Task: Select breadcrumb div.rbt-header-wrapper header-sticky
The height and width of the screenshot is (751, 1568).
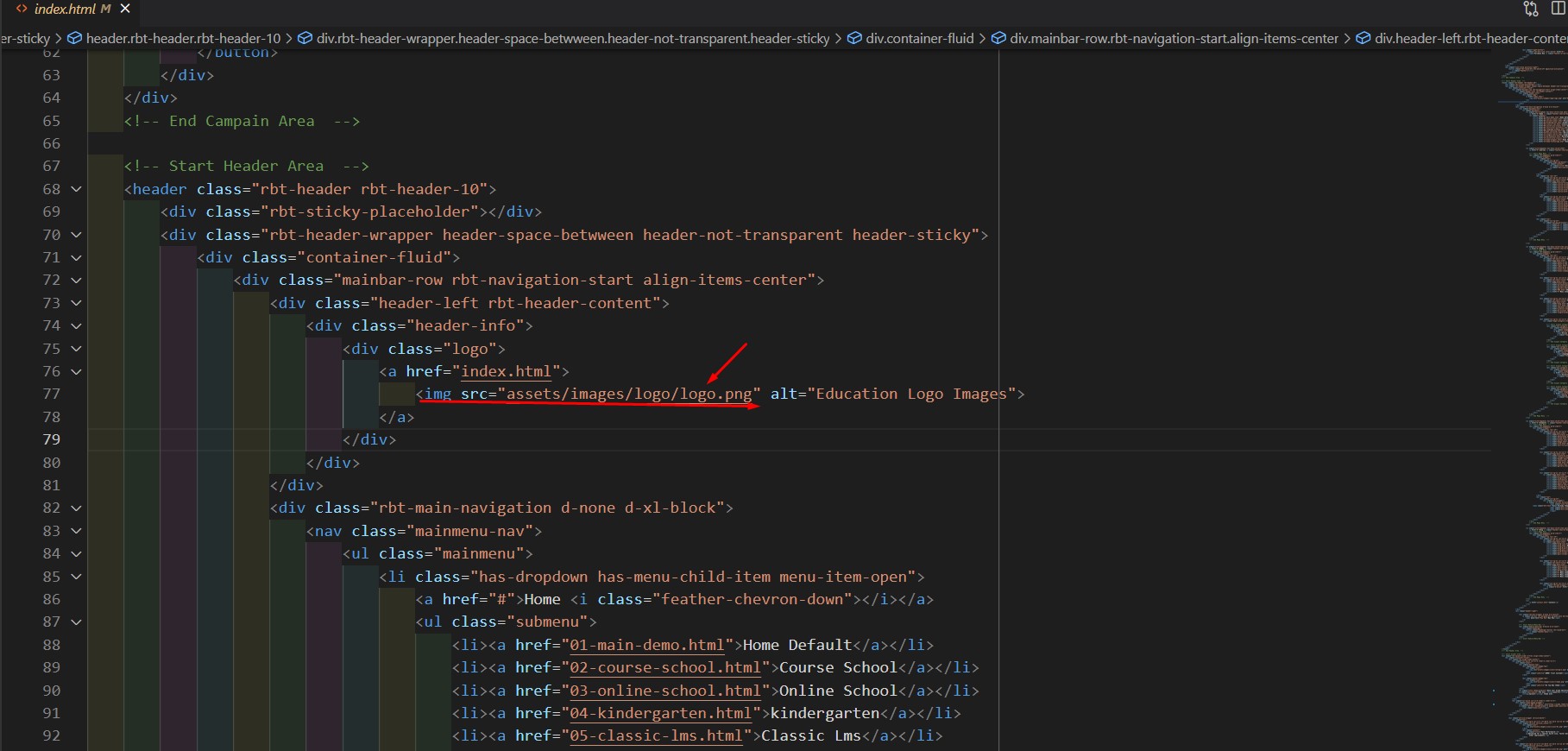Action: click(x=573, y=38)
